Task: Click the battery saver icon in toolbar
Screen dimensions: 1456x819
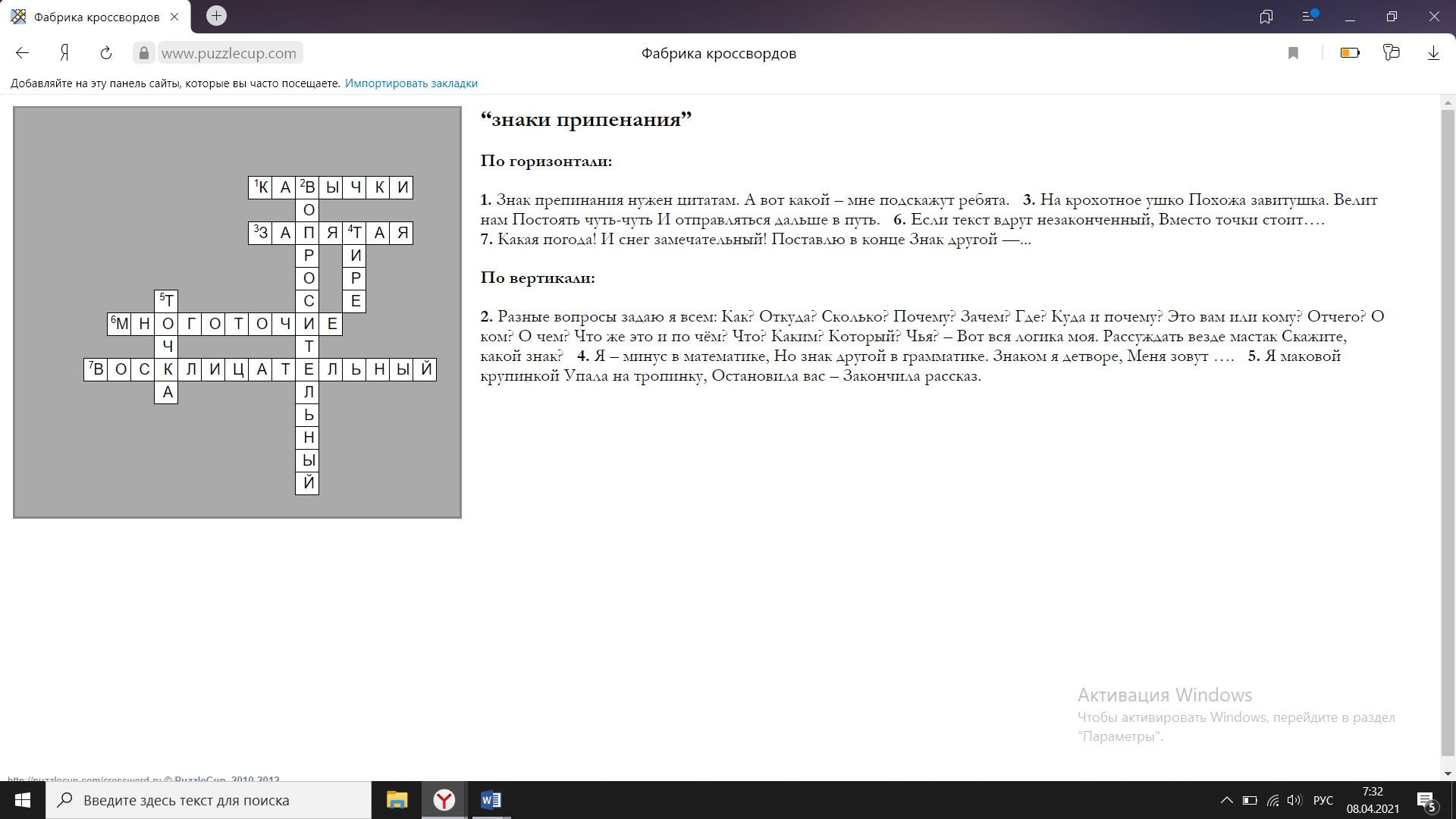Action: (1350, 53)
